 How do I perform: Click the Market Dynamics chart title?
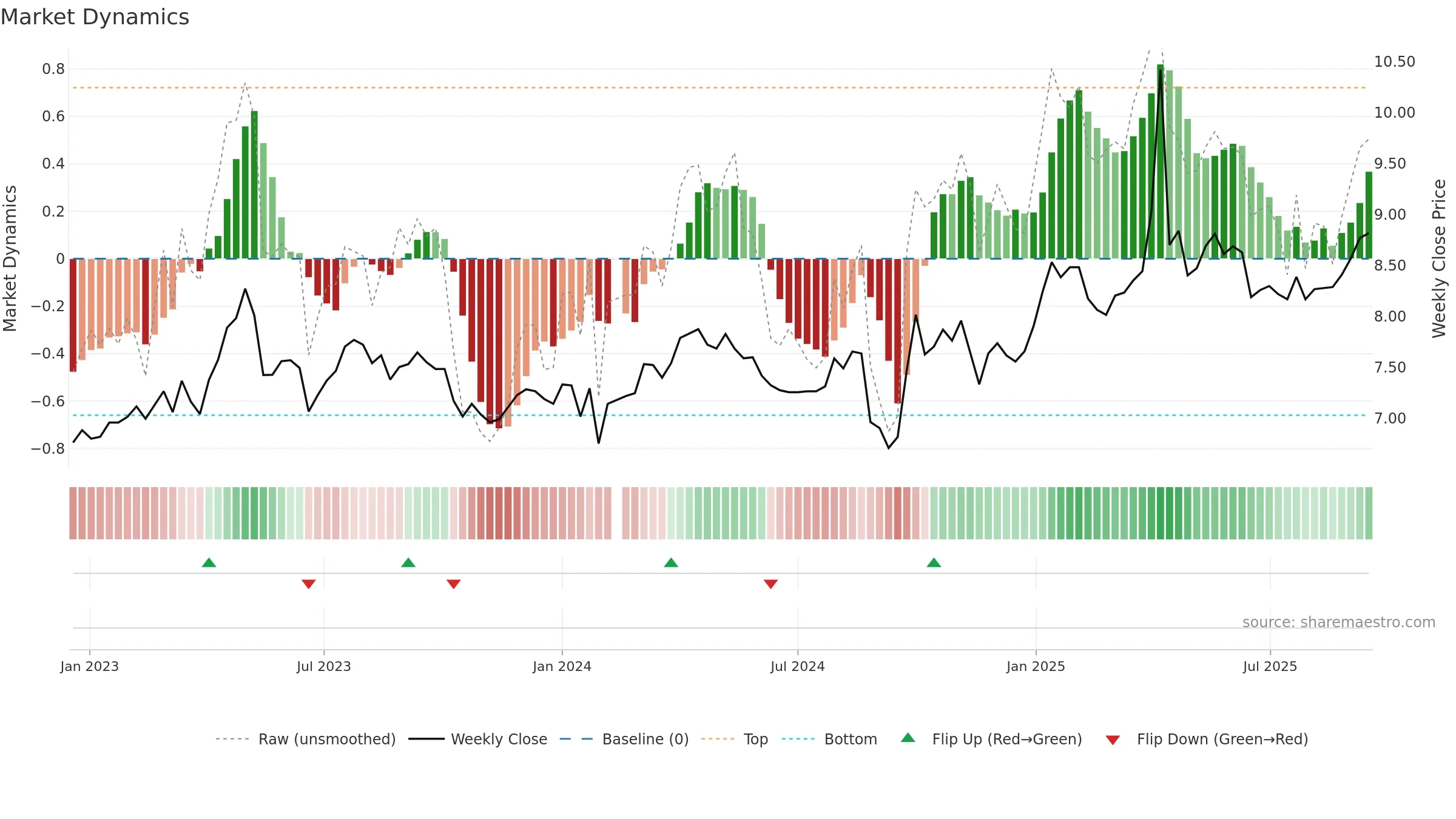(x=95, y=17)
